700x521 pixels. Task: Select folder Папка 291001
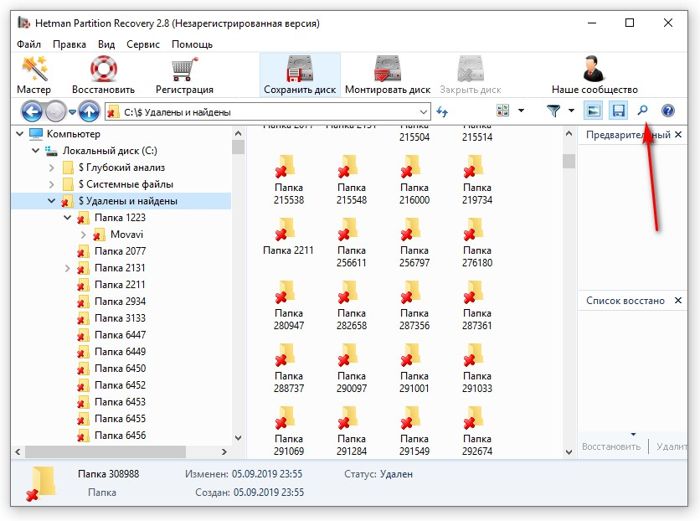click(414, 368)
